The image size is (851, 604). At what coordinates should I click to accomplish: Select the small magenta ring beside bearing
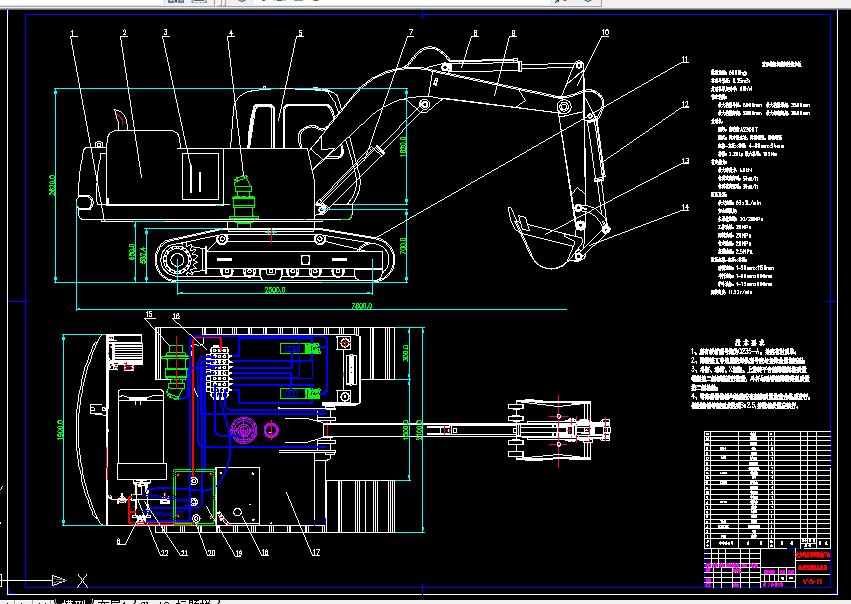(271, 431)
